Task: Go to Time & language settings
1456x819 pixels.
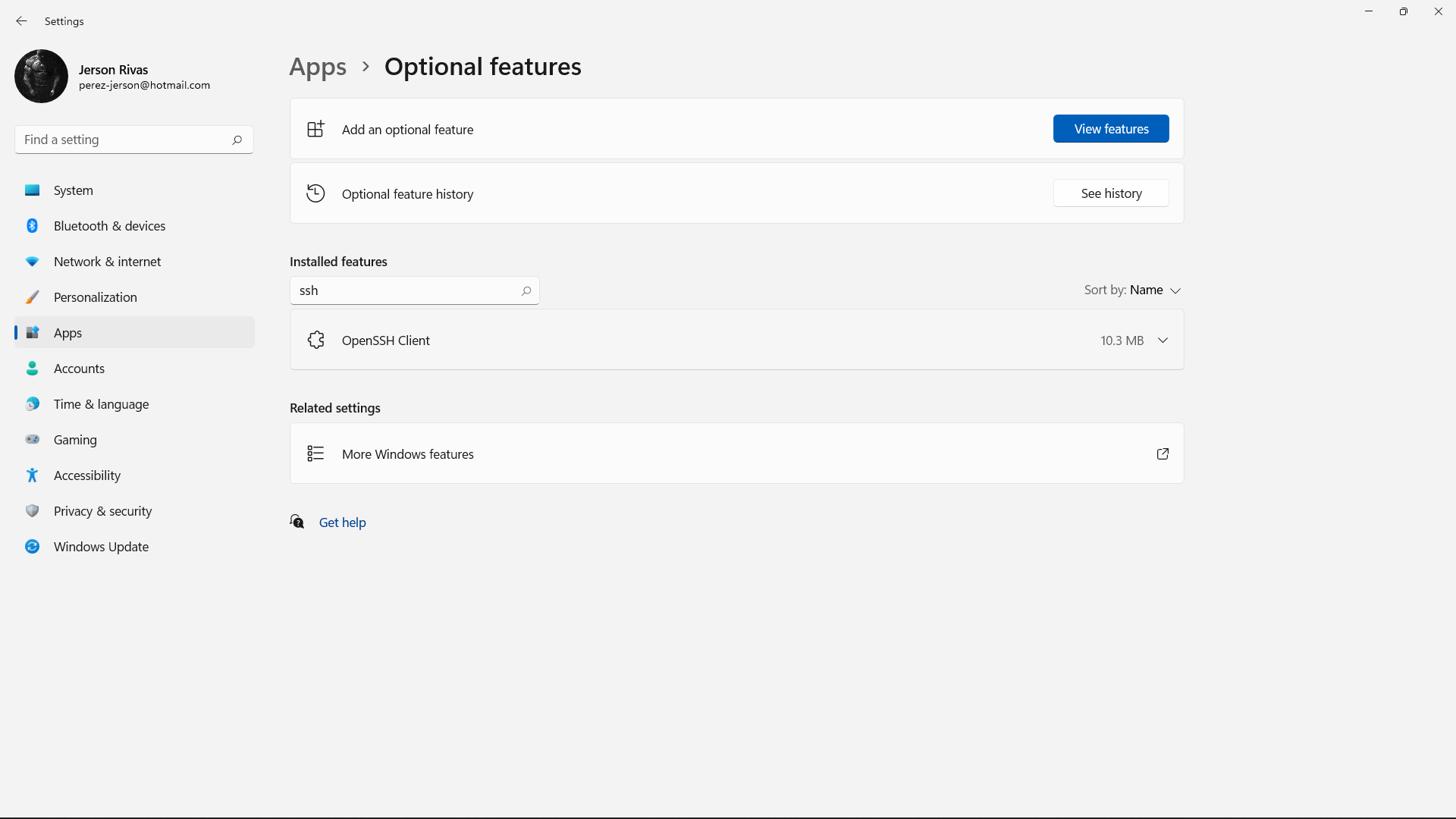Action: [x=101, y=404]
